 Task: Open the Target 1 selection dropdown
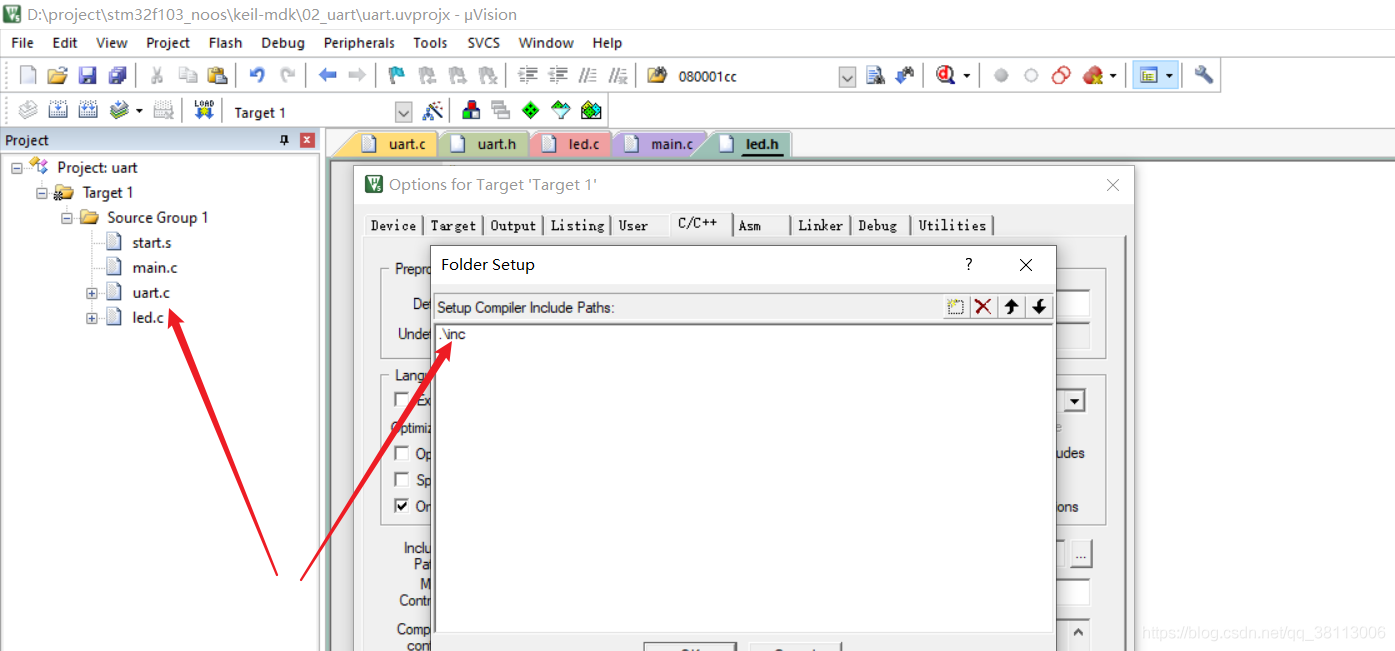404,112
